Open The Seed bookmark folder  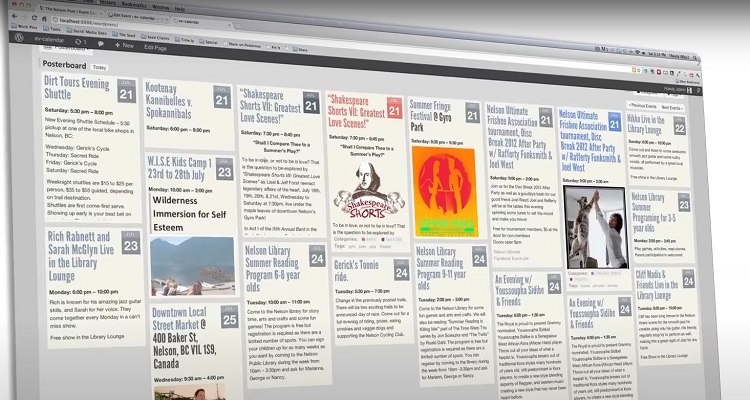124,34
